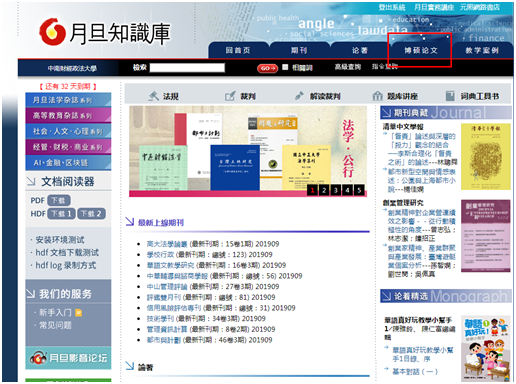
Task: Click the 期刊典藏 arrow icon
Action: pos(386,113)
